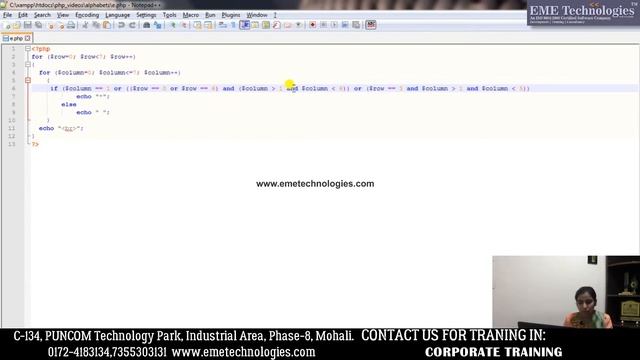
Task: Toggle the highlighted Indent Guide button
Action: coord(244,25)
